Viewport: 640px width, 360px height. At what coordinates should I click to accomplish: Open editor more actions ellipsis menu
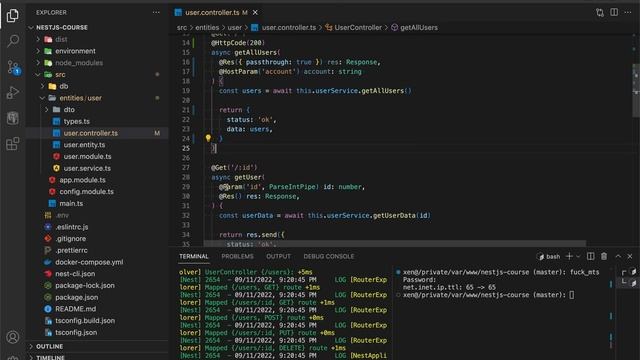(628, 13)
